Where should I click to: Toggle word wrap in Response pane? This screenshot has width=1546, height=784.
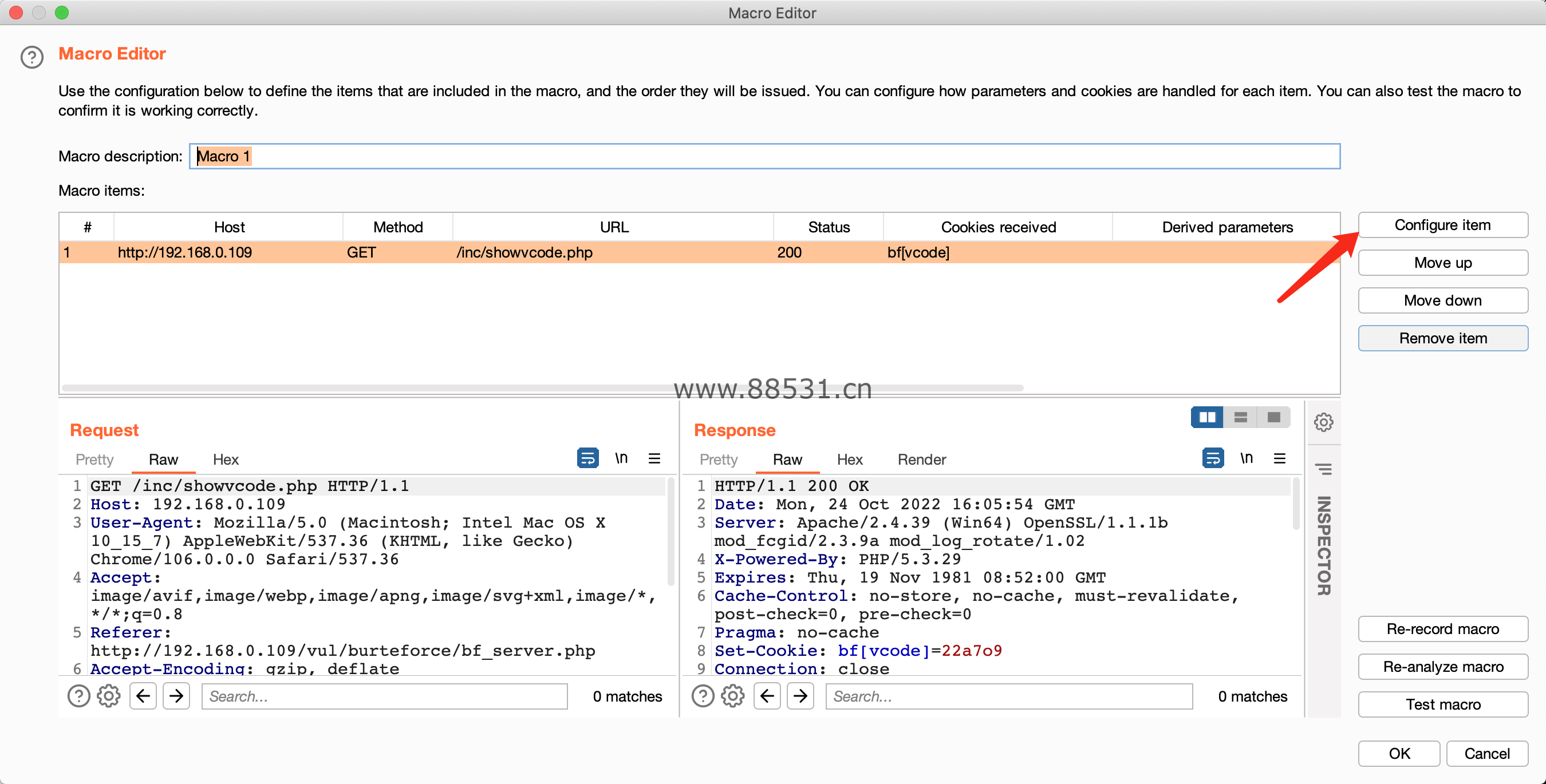(x=1213, y=458)
